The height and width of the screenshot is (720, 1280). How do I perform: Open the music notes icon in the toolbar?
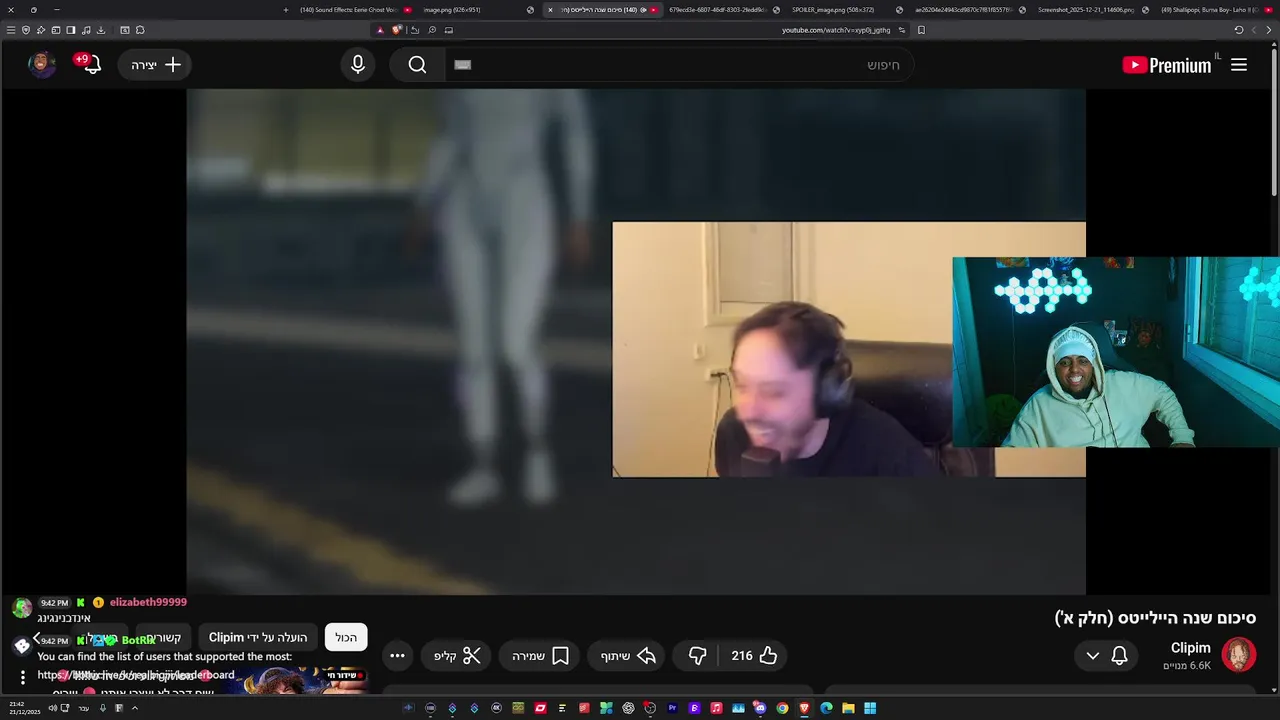click(x=86, y=30)
